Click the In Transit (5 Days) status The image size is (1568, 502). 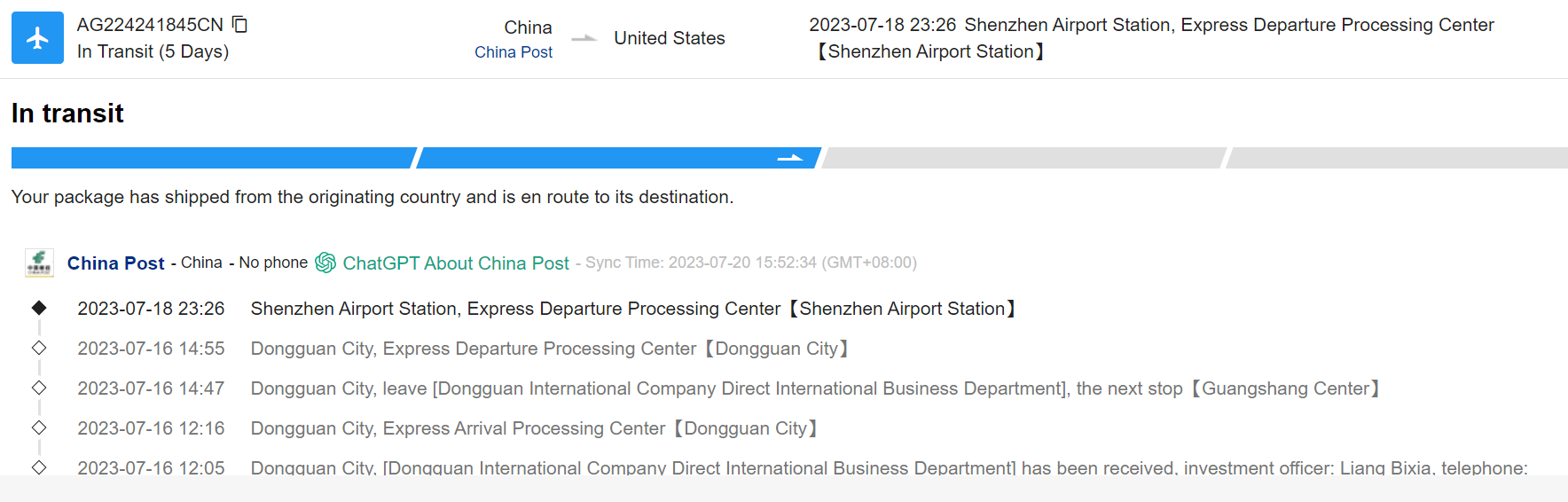153,51
